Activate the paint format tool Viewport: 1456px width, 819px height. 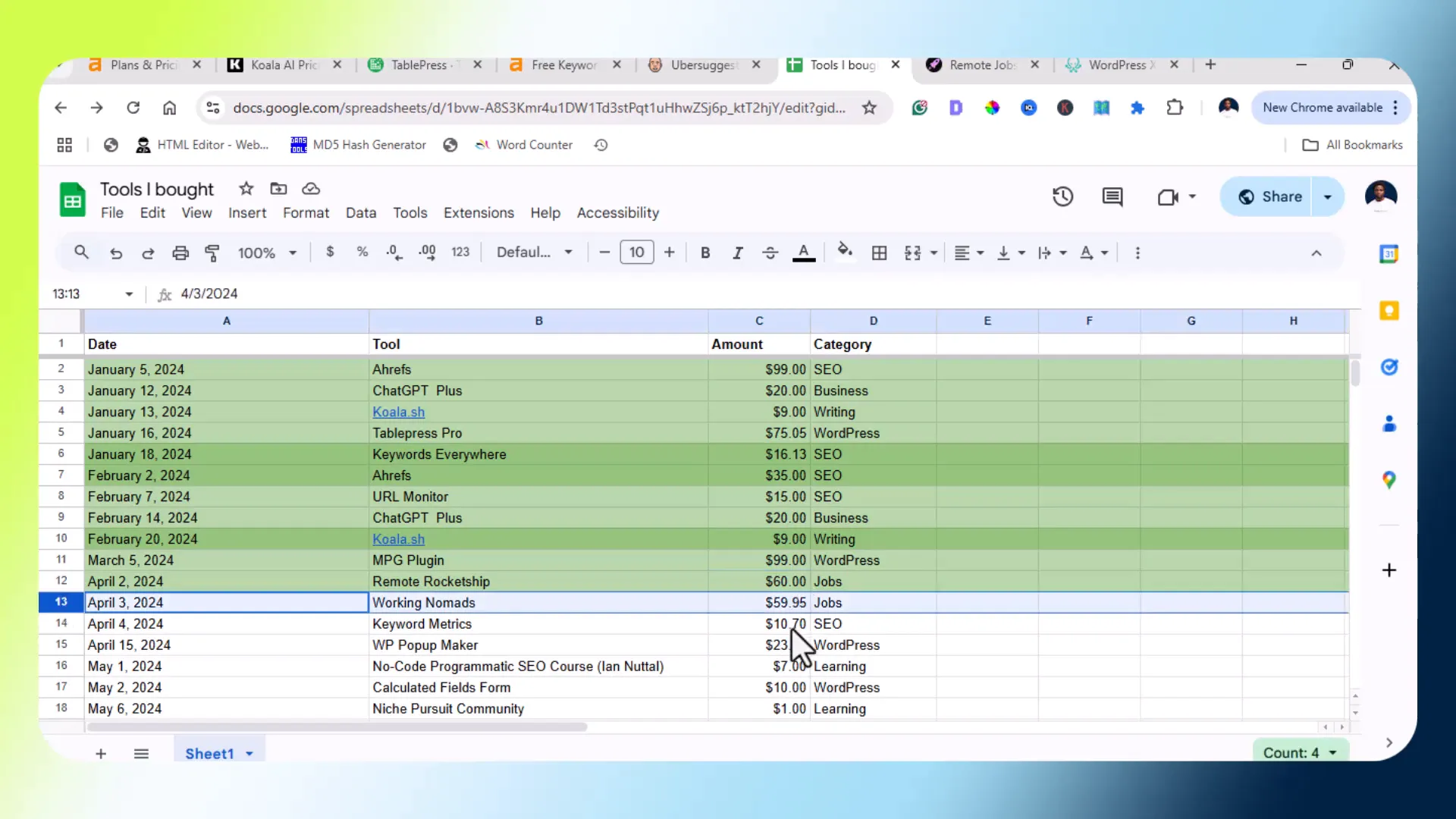click(x=212, y=253)
